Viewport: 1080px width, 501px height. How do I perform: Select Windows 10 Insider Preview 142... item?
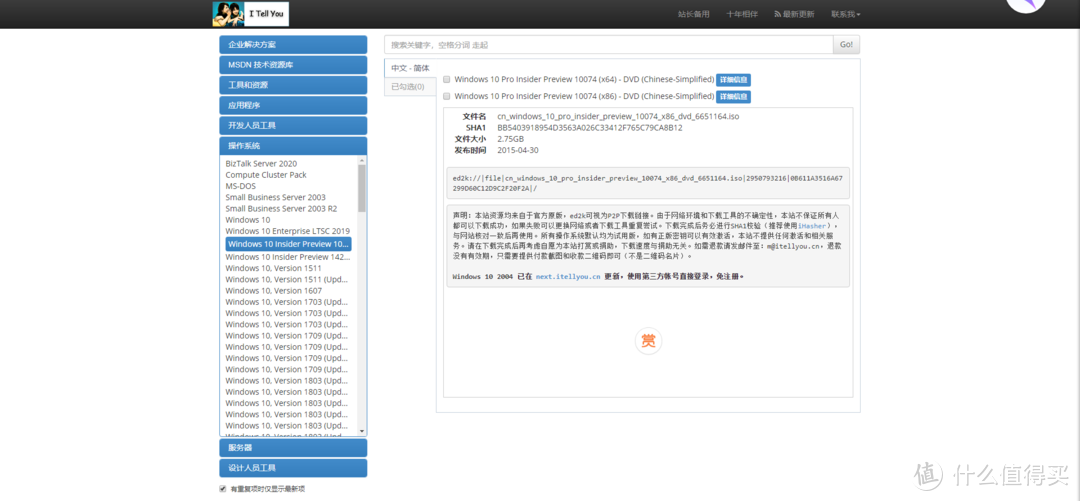(x=288, y=257)
